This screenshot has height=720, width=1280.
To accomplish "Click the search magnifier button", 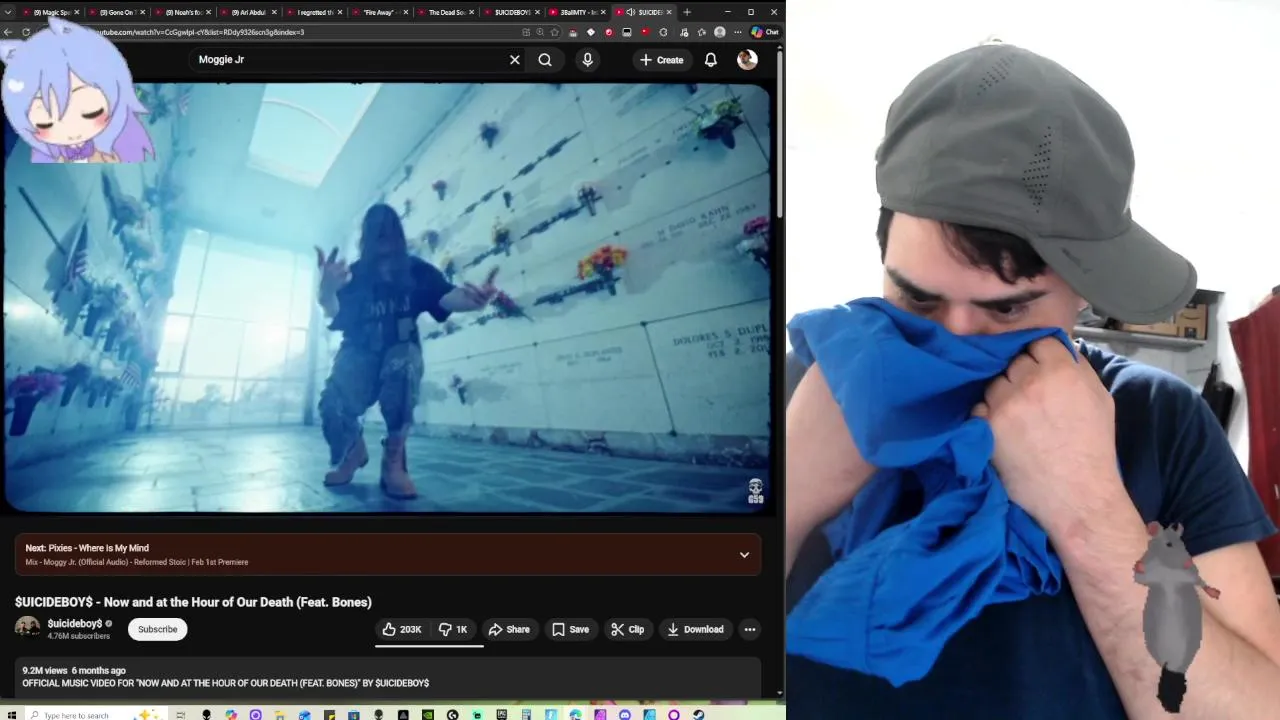I will pos(545,60).
